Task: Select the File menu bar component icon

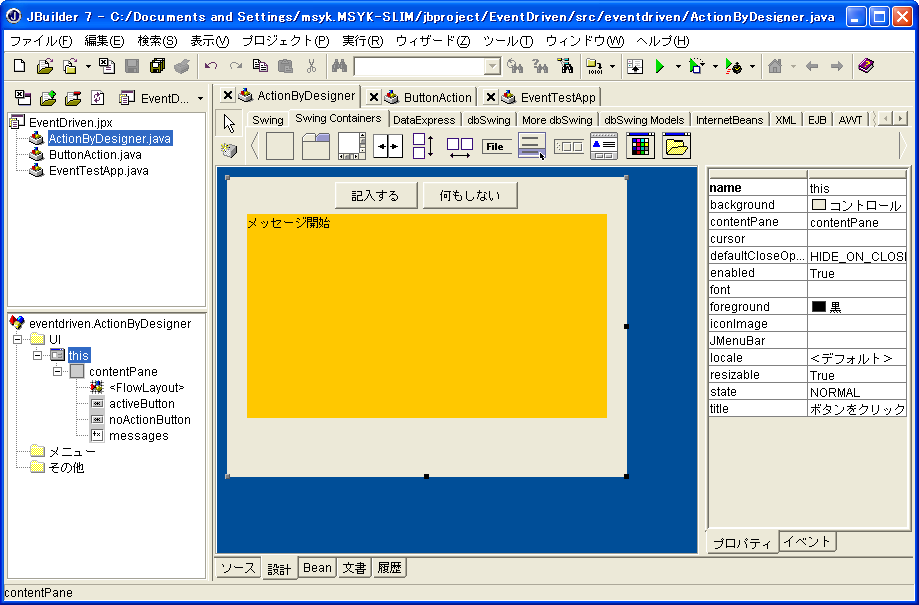Action: tap(496, 146)
